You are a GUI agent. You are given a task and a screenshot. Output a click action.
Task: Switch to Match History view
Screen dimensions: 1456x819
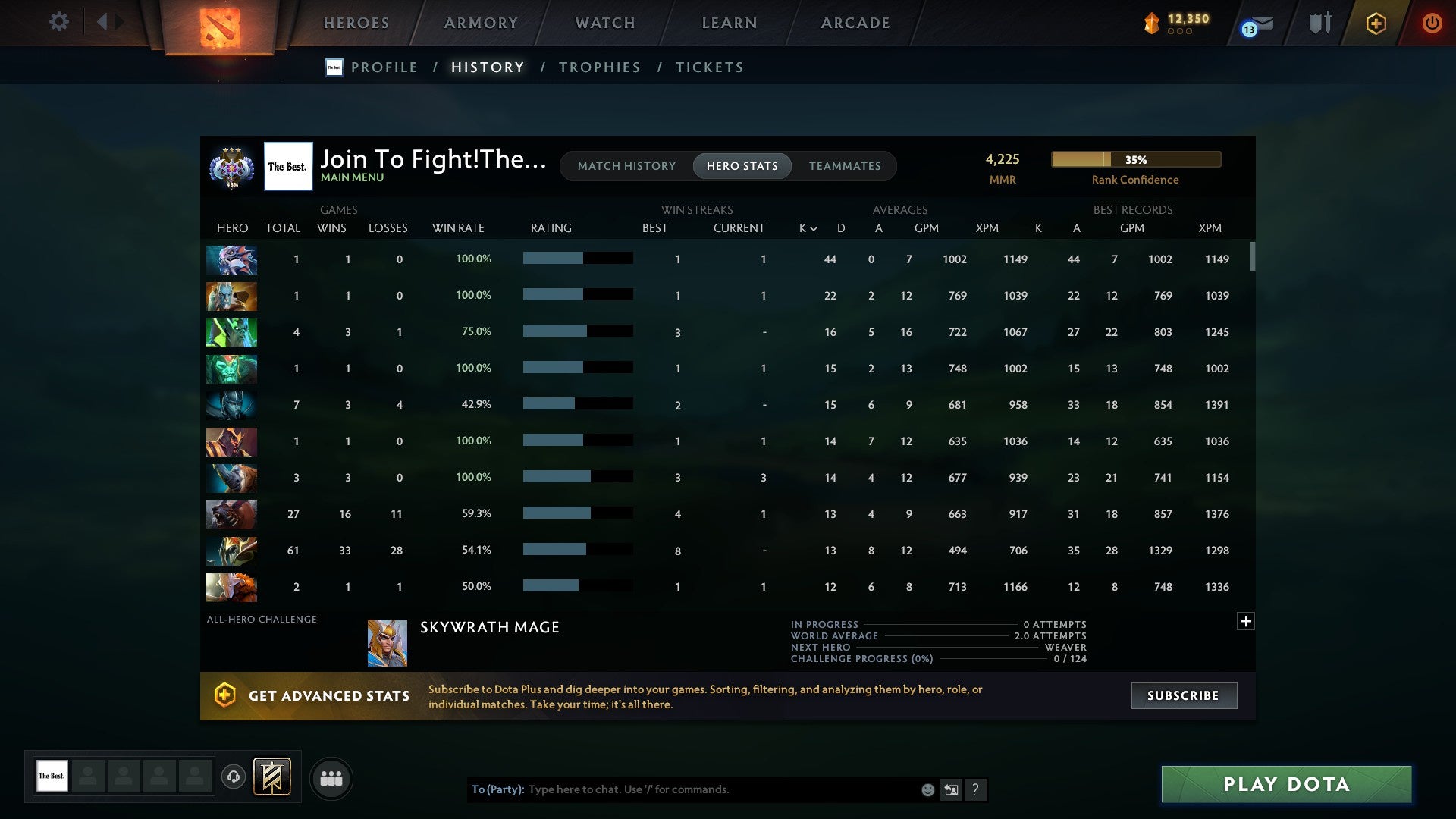coord(626,166)
